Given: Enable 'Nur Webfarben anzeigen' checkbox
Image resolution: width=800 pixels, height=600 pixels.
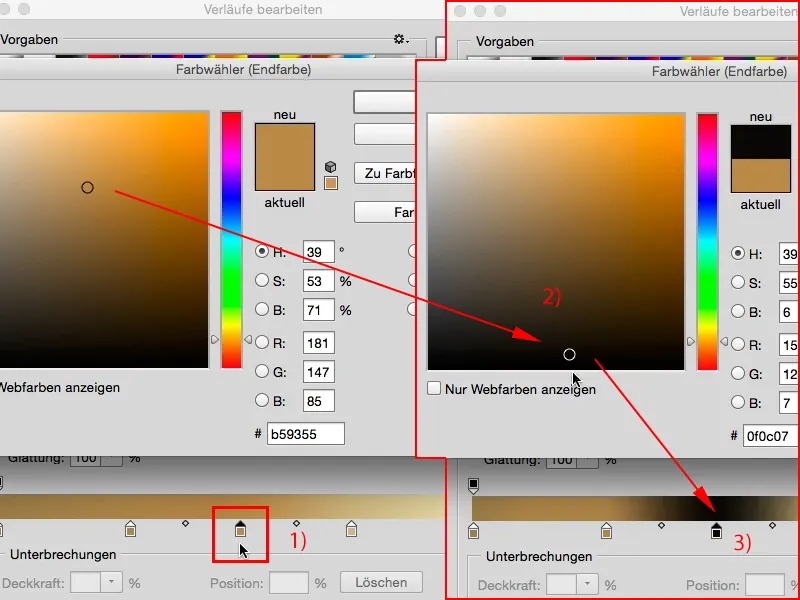Looking at the screenshot, I should coord(434,388).
